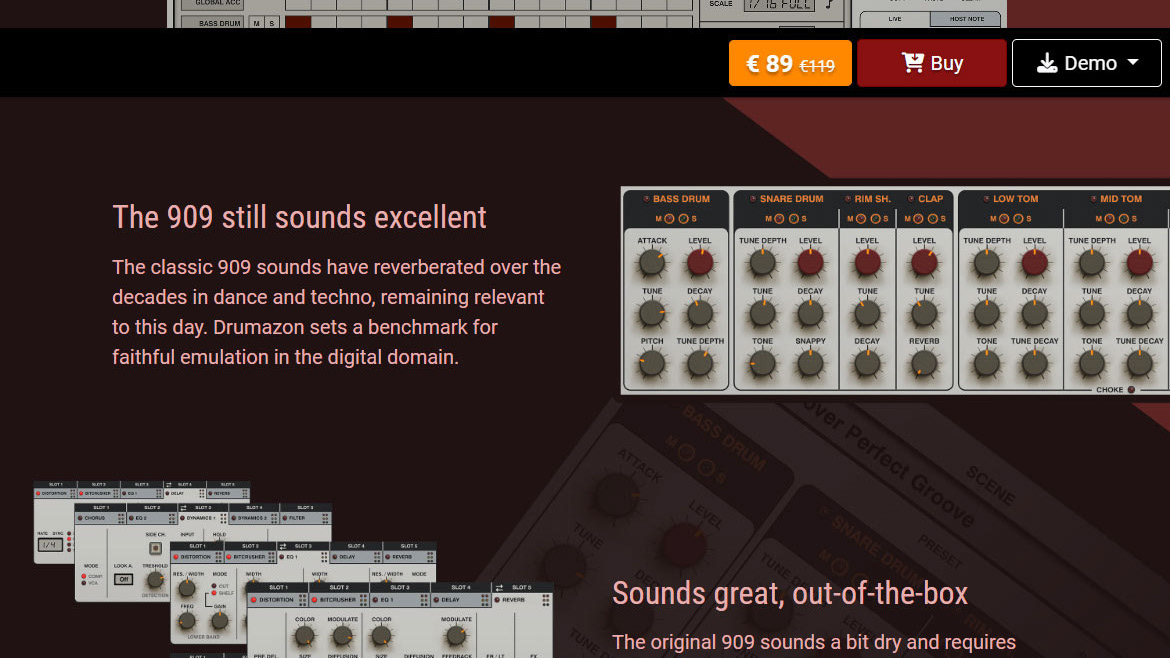The image size is (1170, 658).
Task: Toggle the Clap power LED
Action: coord(911,199)
